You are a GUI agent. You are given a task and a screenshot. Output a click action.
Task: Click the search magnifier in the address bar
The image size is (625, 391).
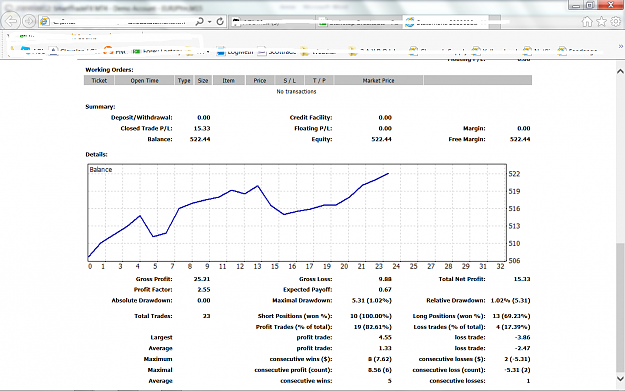pyautogui.click(x=199, y=22)
